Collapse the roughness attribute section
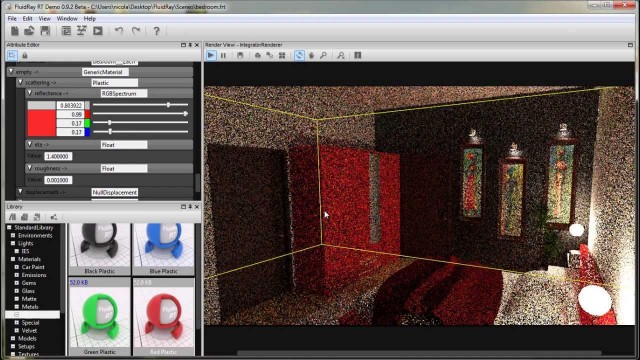 pyautogui.click(x=29, y=168)
